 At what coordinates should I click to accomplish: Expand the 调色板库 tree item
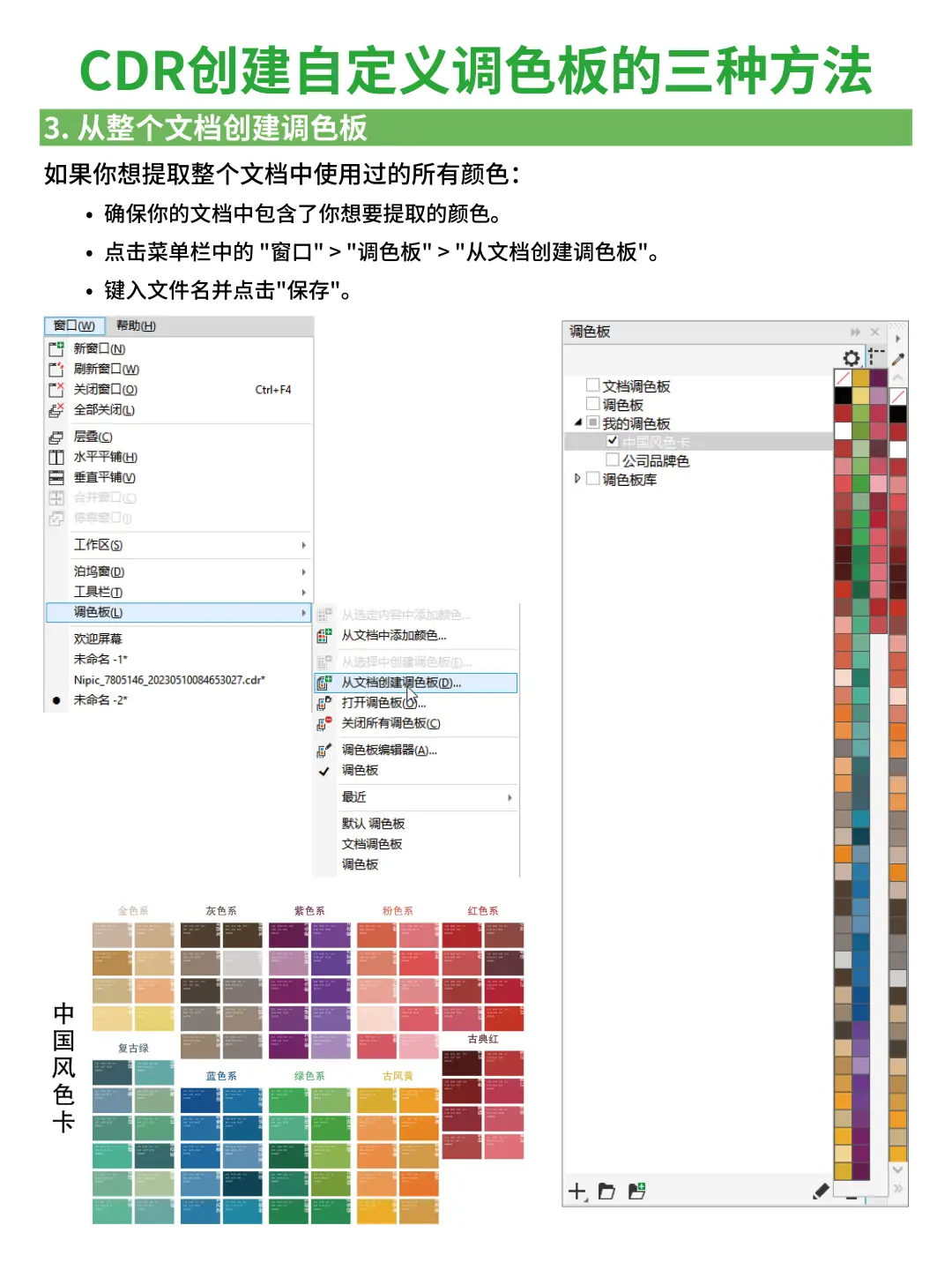point(576,480)
